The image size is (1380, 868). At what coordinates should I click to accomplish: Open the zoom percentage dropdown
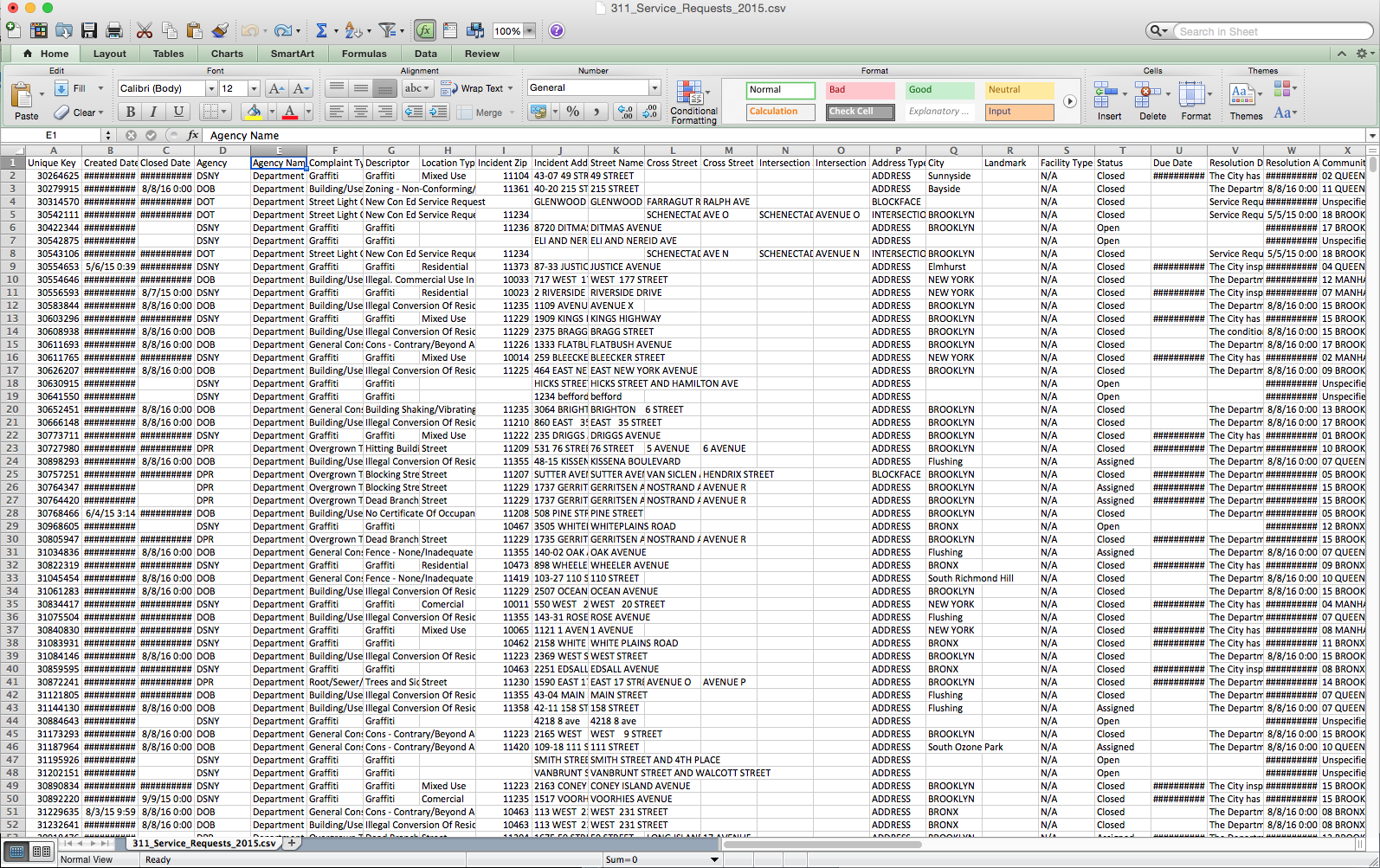pyautogui.click(x=529, y=31)
